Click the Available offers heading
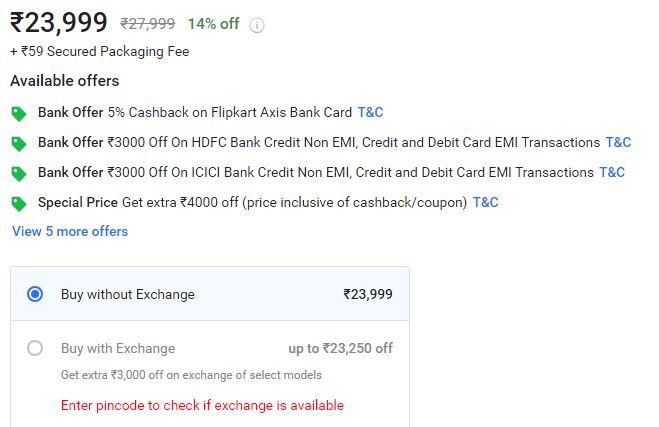Image resolution: width=659 pixels, height=427 pixels. click(65, 81)
